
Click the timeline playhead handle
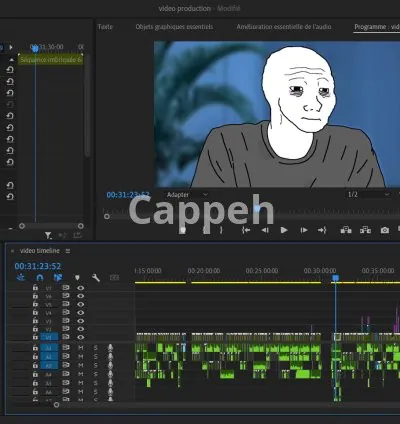coord(336,278)
